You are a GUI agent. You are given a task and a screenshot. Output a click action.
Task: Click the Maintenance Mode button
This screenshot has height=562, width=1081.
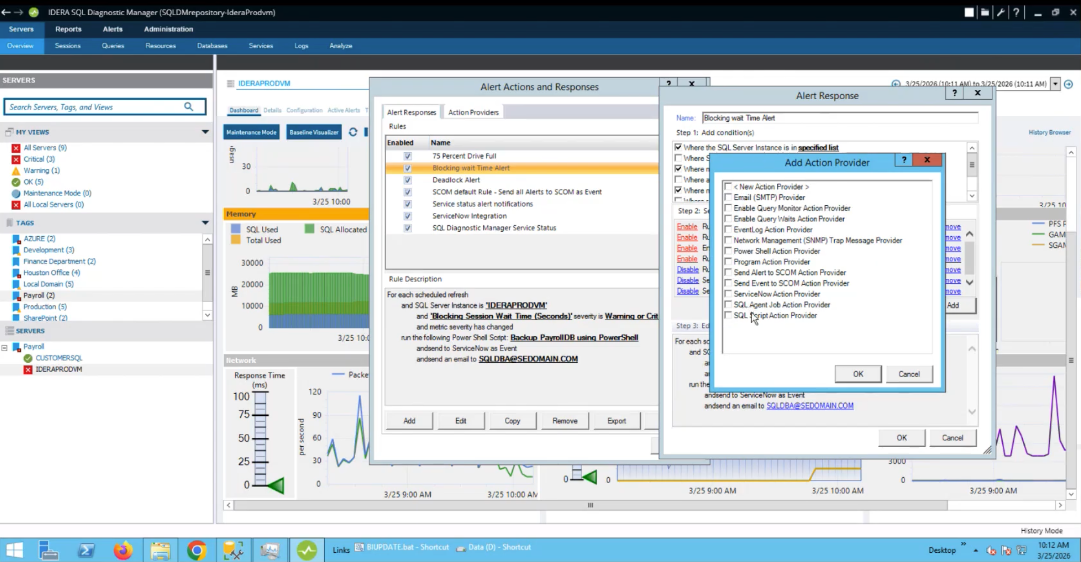click(x=252, y=132)
